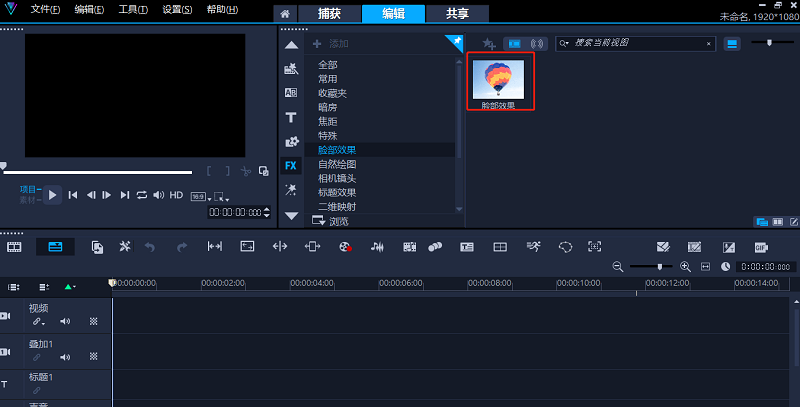Select the Title (T) library icon

click(291, 117)
